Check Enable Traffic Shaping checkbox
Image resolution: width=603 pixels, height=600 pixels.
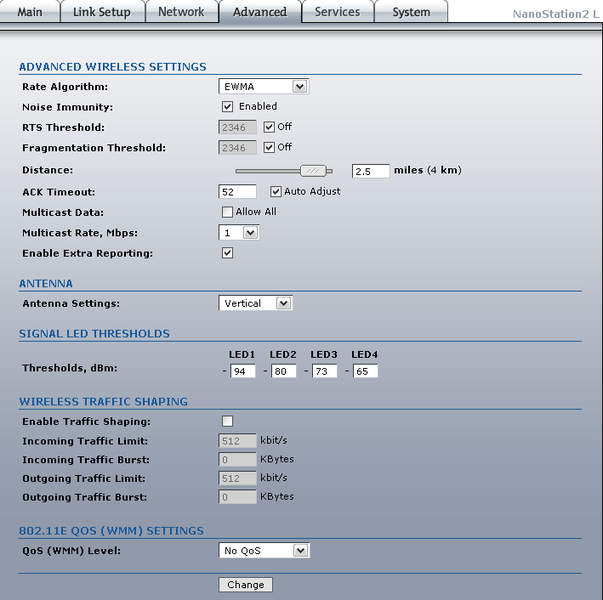click(x=227, y=421)
